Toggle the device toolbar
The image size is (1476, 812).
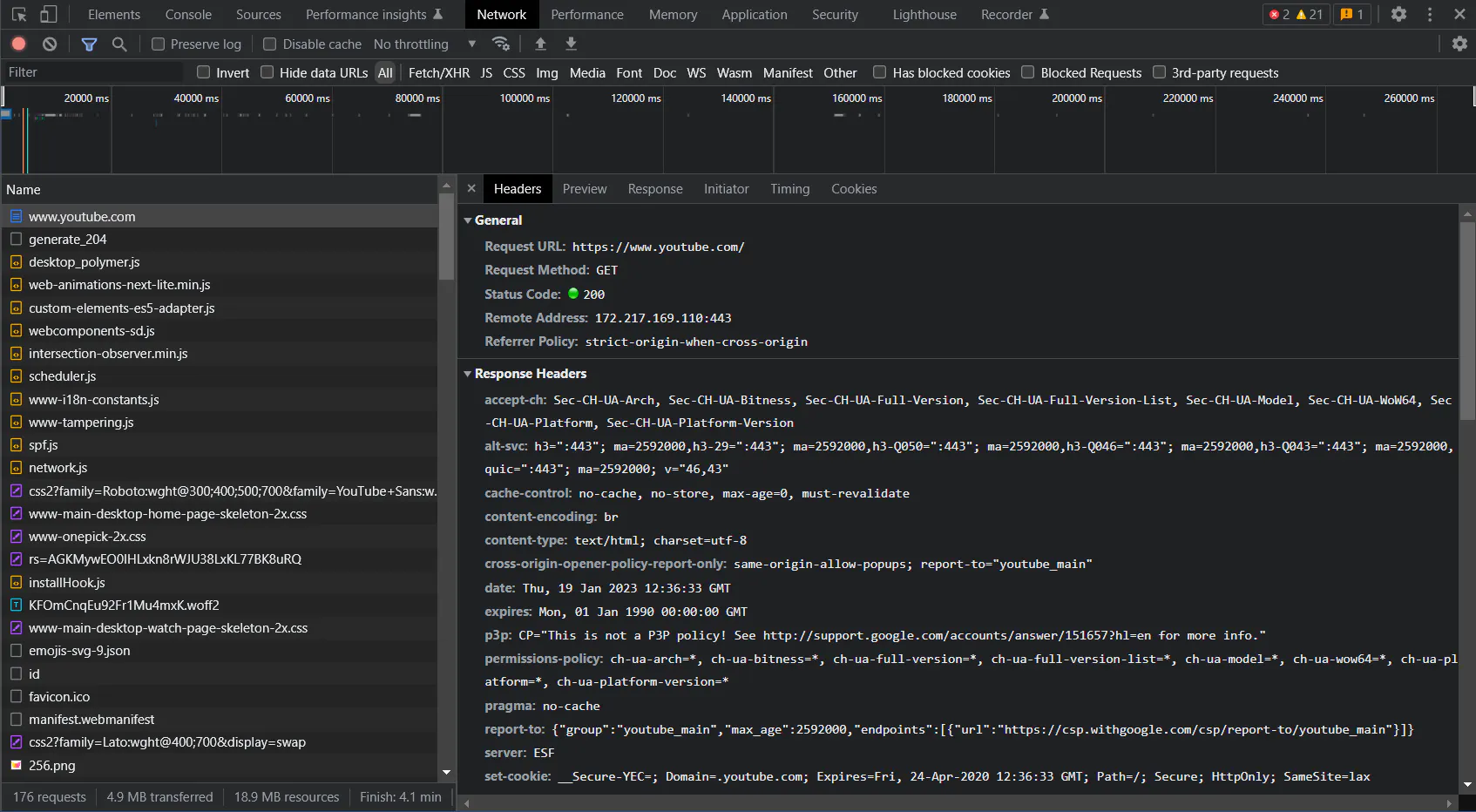(x=48, y=14)
